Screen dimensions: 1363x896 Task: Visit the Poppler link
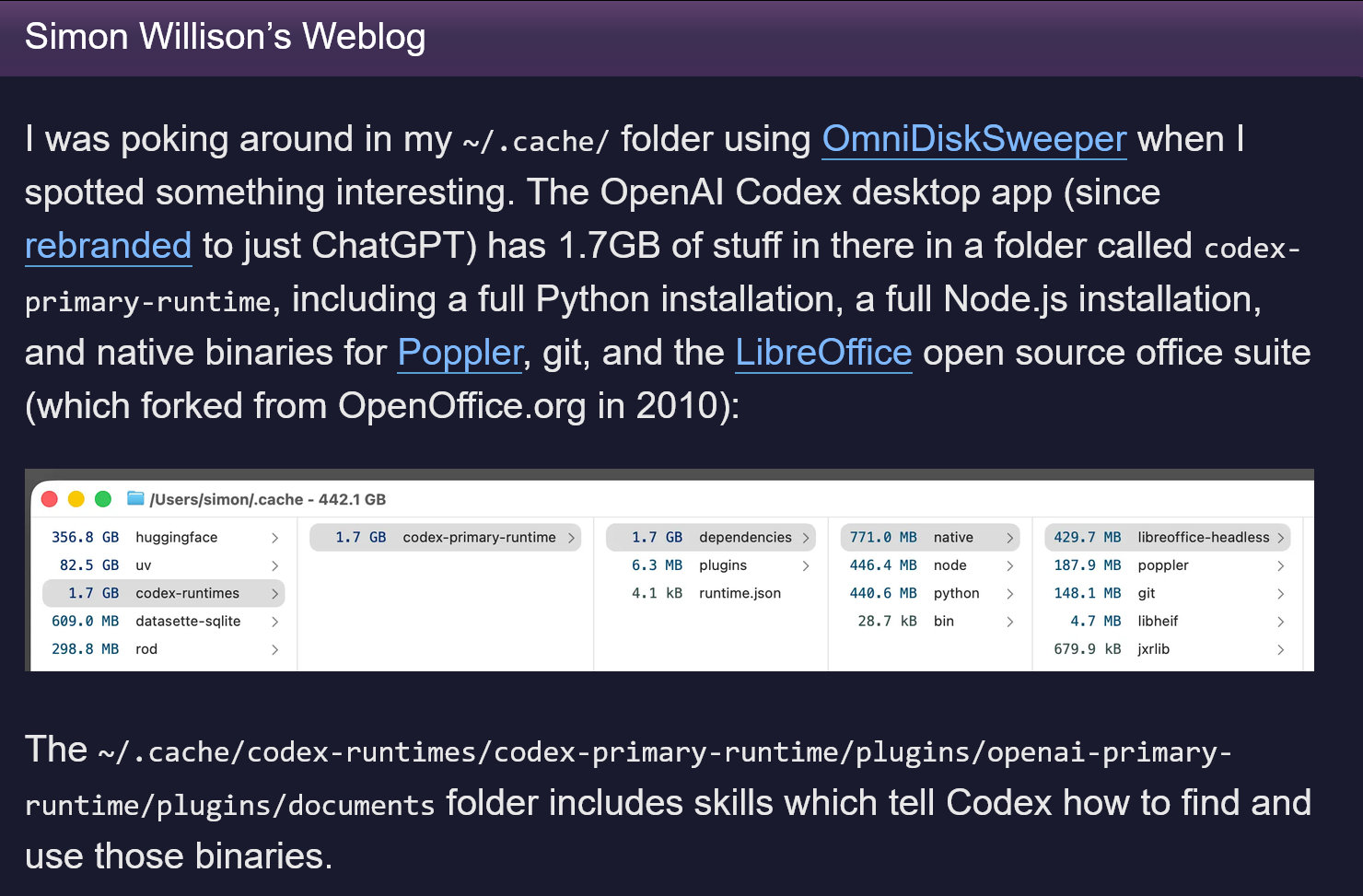pyautogui.click(x=460, y=353)
